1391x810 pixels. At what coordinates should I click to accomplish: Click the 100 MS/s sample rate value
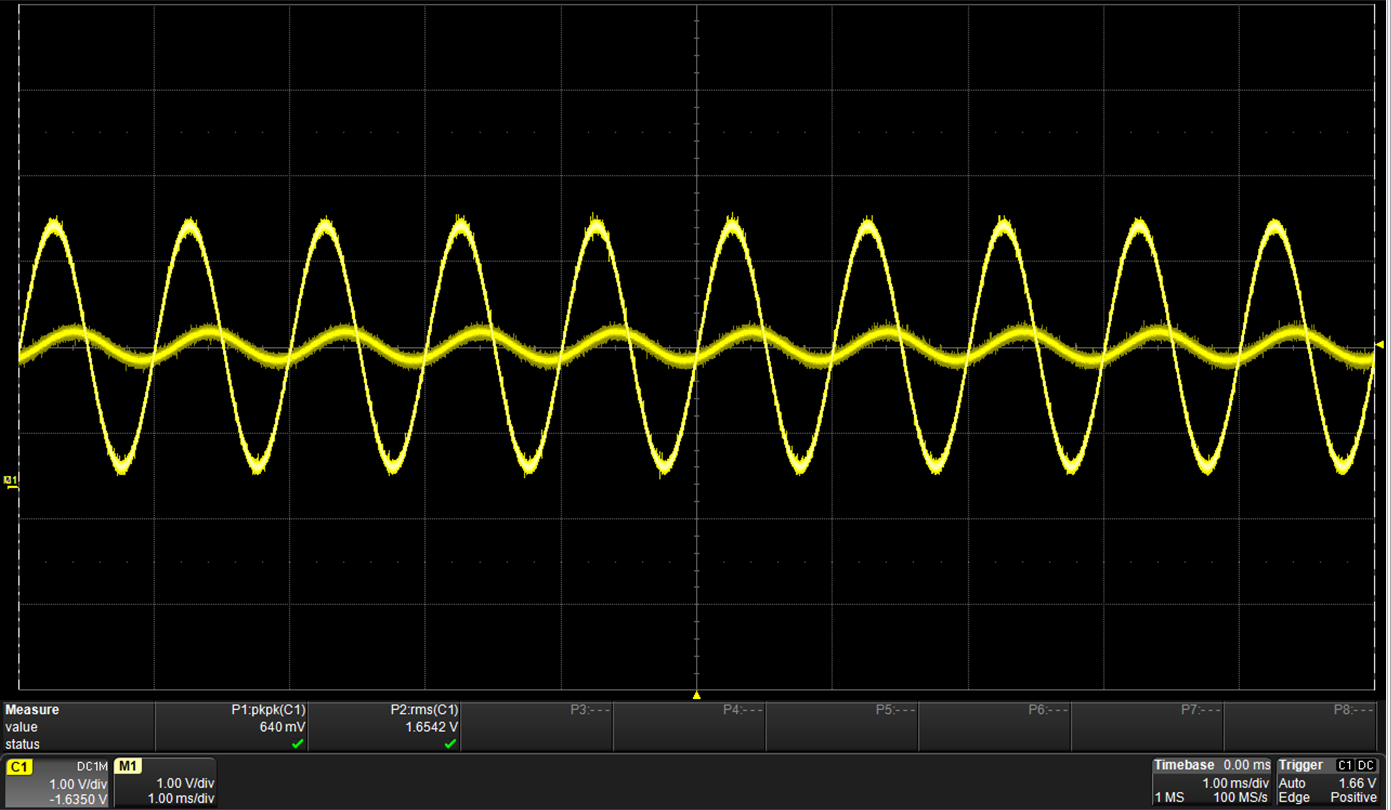click(x=1241, y=798)
